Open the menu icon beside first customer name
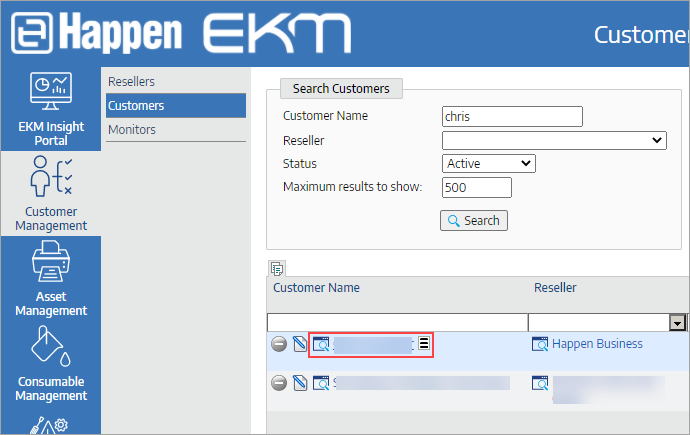This screenshot has width=690, height=435. click(x=424, y=343)
